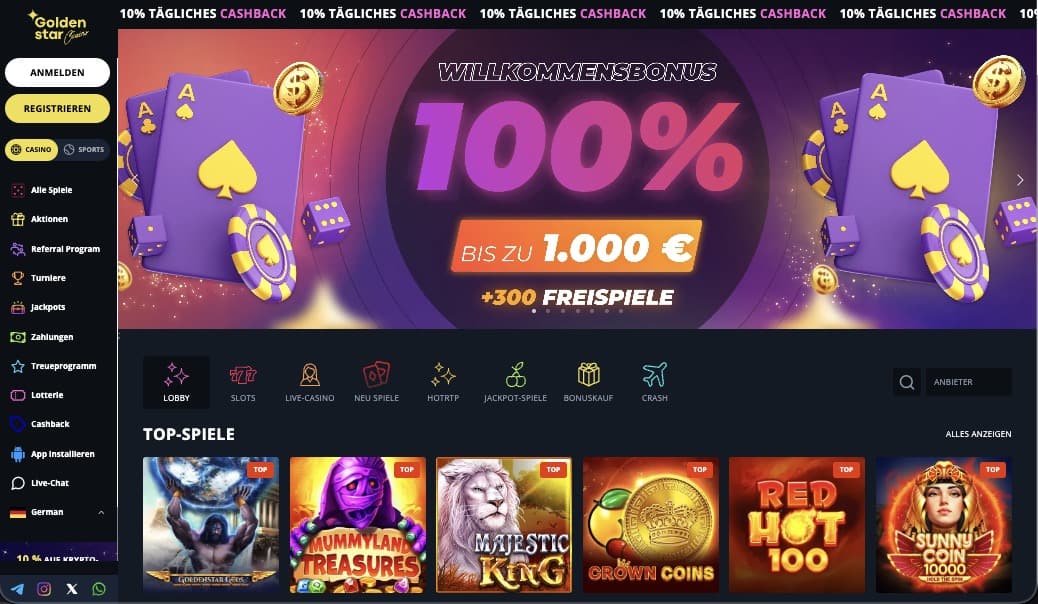Open Anbieter provider dropdown
The image size is (1038, 604).
pyautogui.click(x=968, y=382)
